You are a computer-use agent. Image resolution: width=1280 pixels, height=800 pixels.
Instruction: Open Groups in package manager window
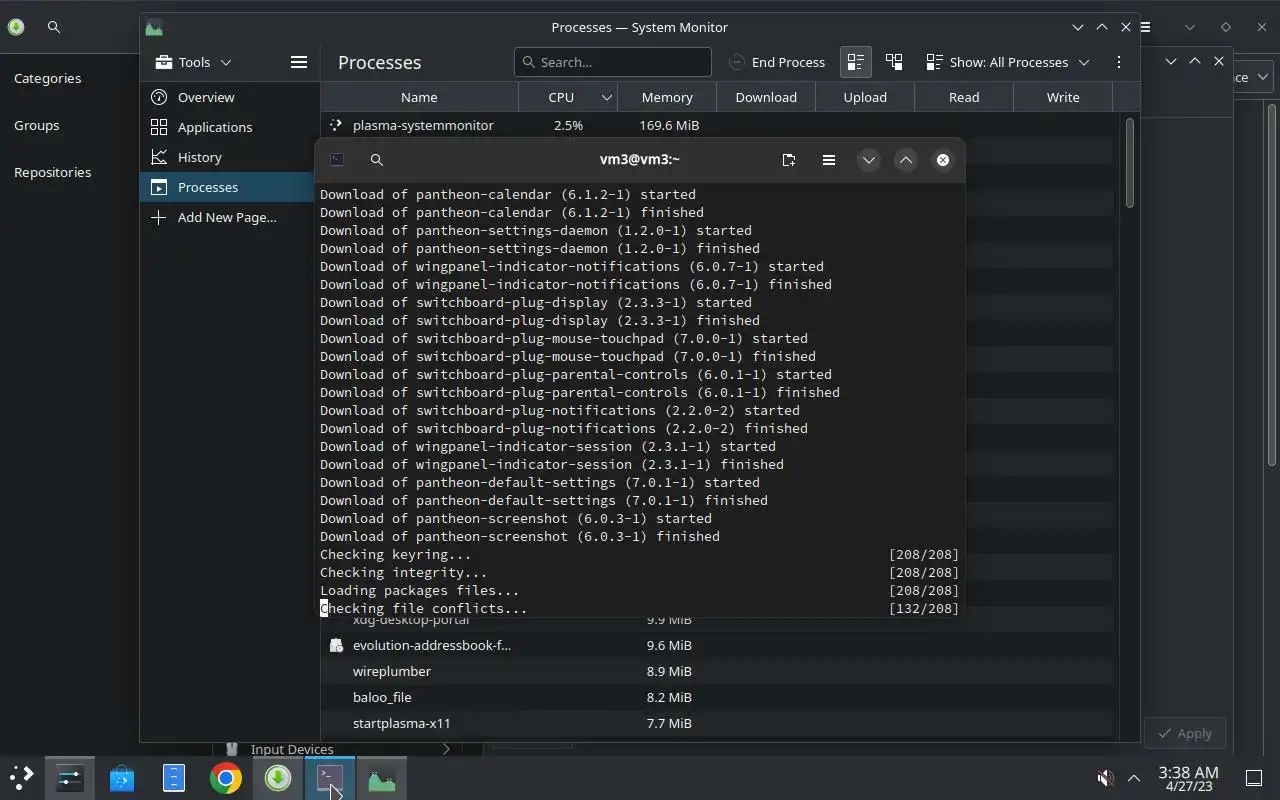[x=36, y=125]
